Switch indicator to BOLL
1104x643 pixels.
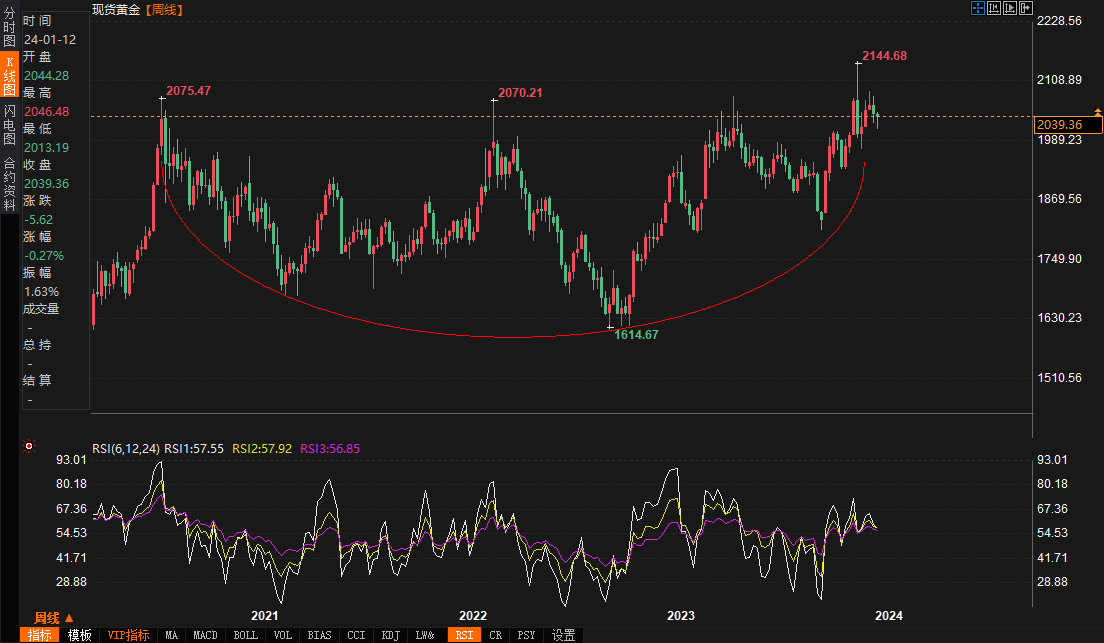click(x=244, y=635)
